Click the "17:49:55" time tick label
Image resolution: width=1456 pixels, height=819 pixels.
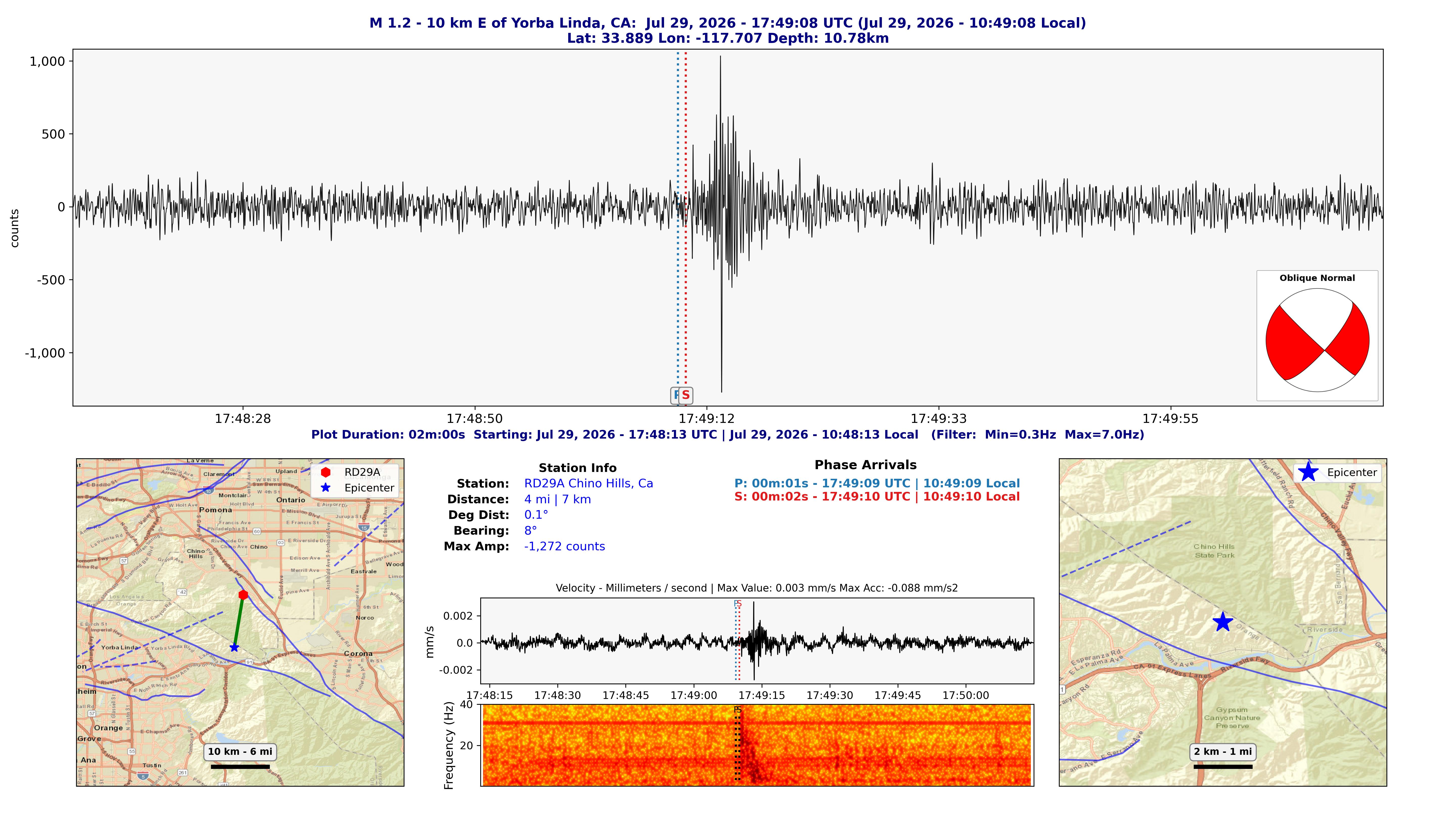[x=1171, y=419]
